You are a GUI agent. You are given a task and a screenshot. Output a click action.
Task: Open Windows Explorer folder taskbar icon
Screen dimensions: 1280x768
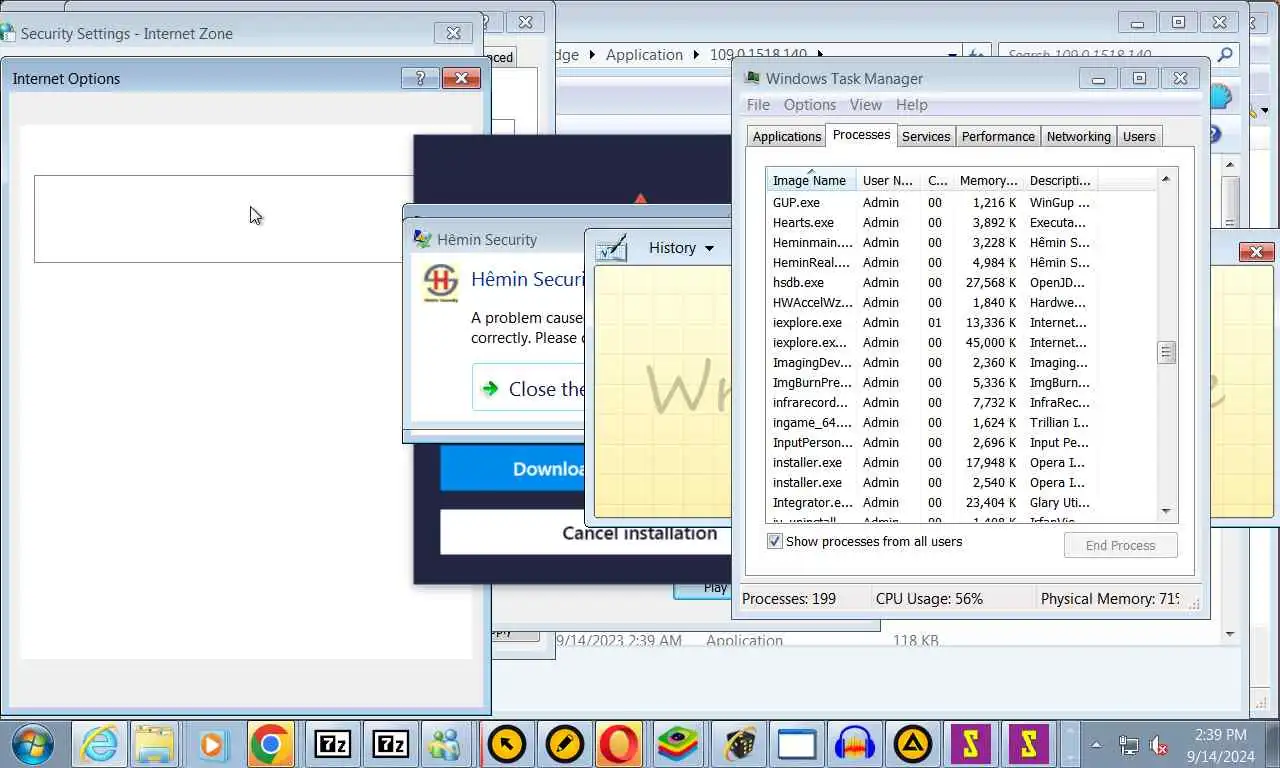[155, 744]
